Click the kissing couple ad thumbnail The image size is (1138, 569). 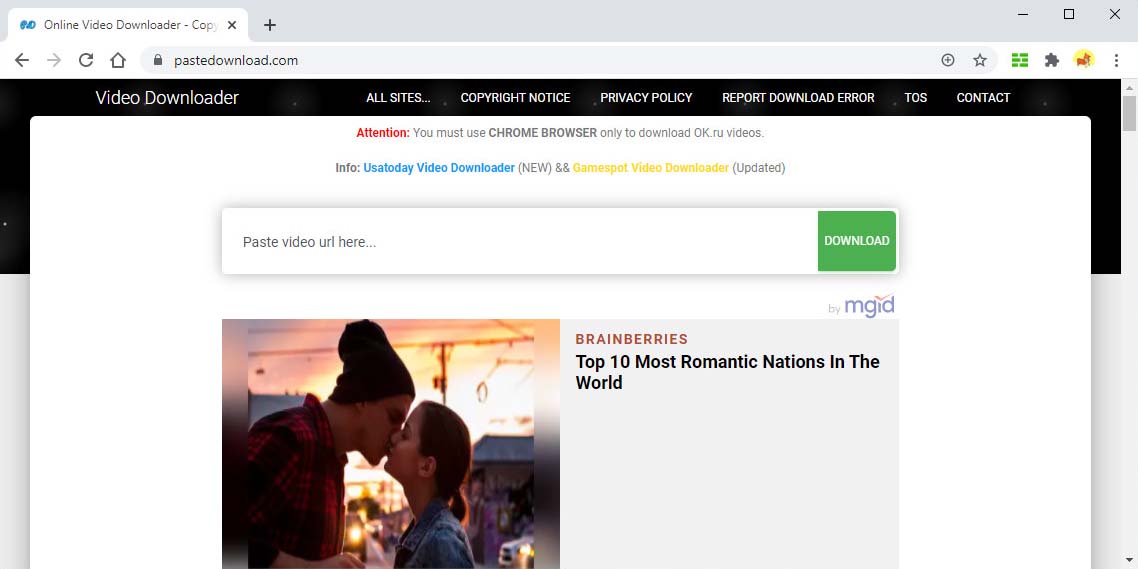(x=391, y=443)
